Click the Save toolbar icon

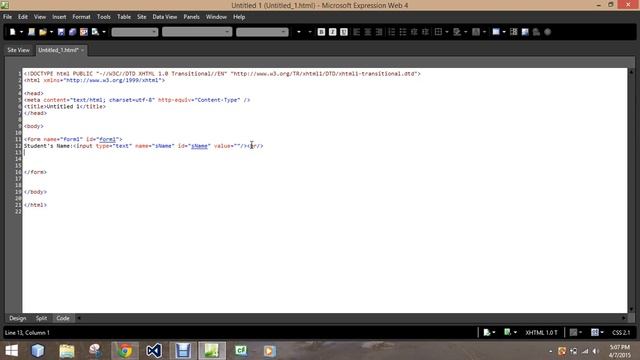[x=61, y=32]
